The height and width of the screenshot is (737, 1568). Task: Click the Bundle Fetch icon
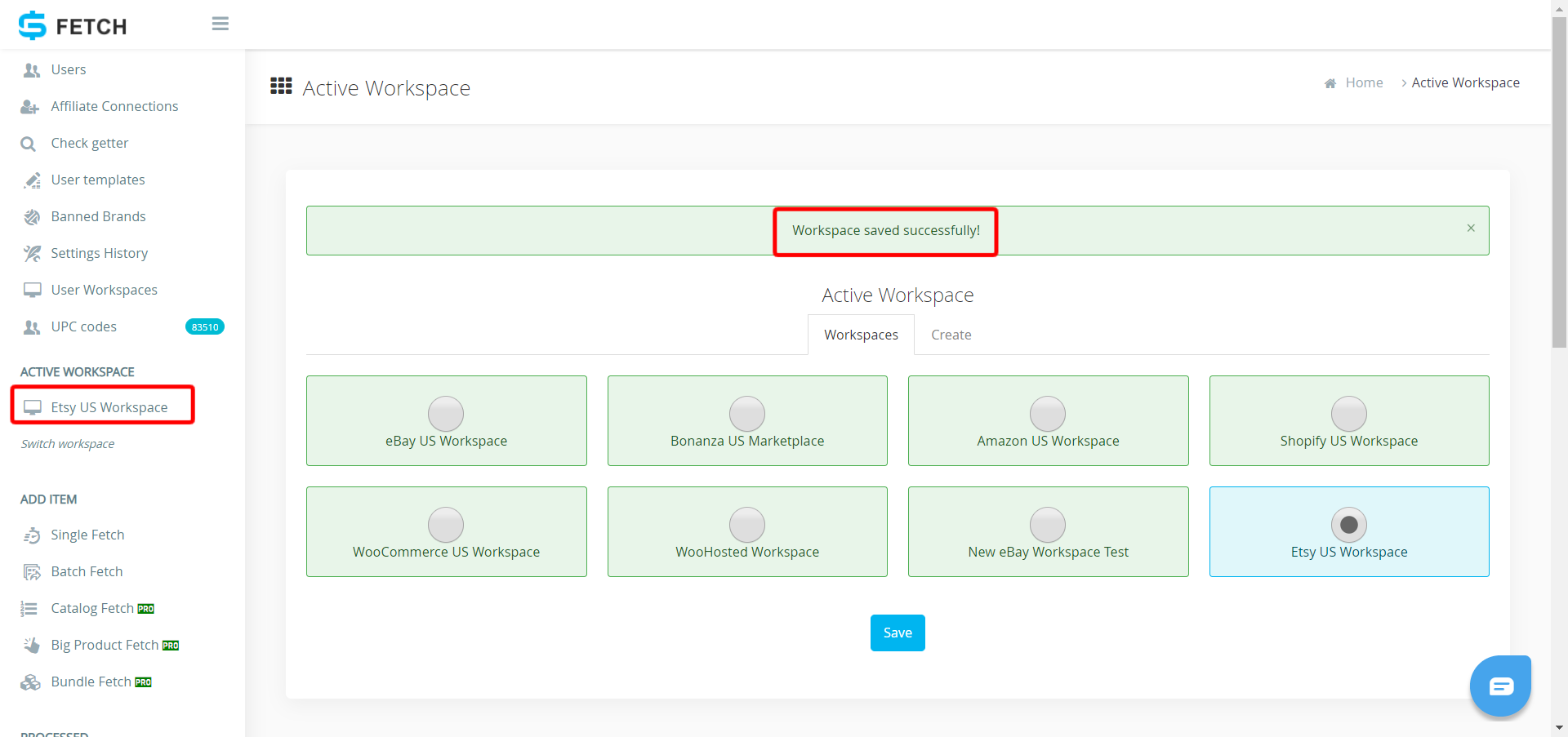click(x=31, y=682)
